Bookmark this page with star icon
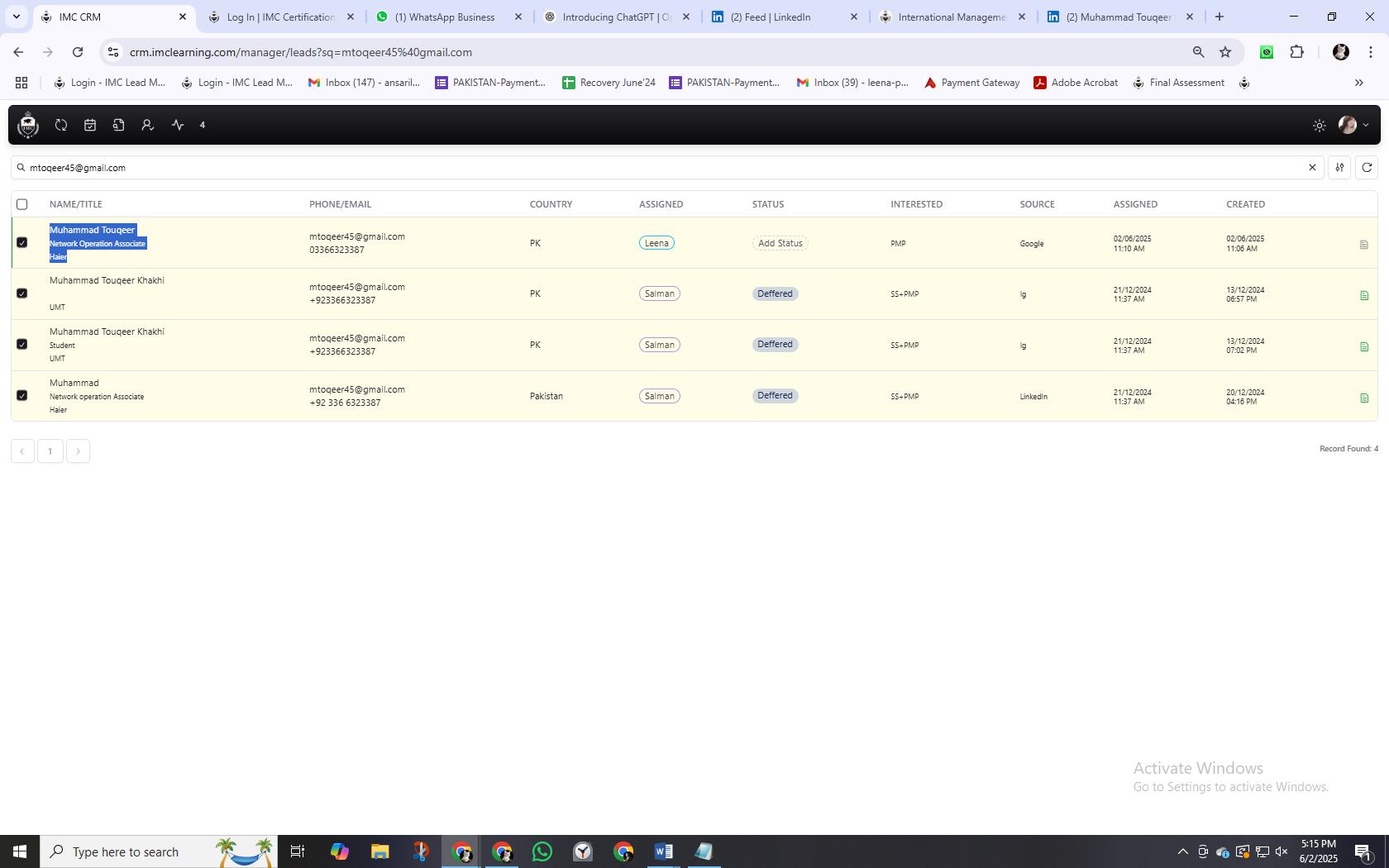Screen dimensions: 1389x868 [1225, 52]
